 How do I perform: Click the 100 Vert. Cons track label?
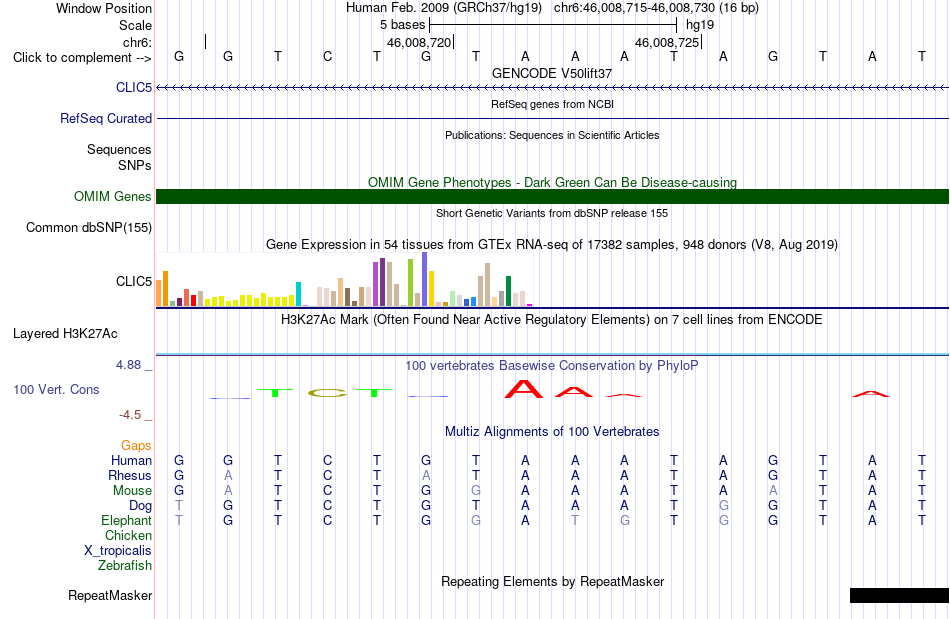click(56, 389)
